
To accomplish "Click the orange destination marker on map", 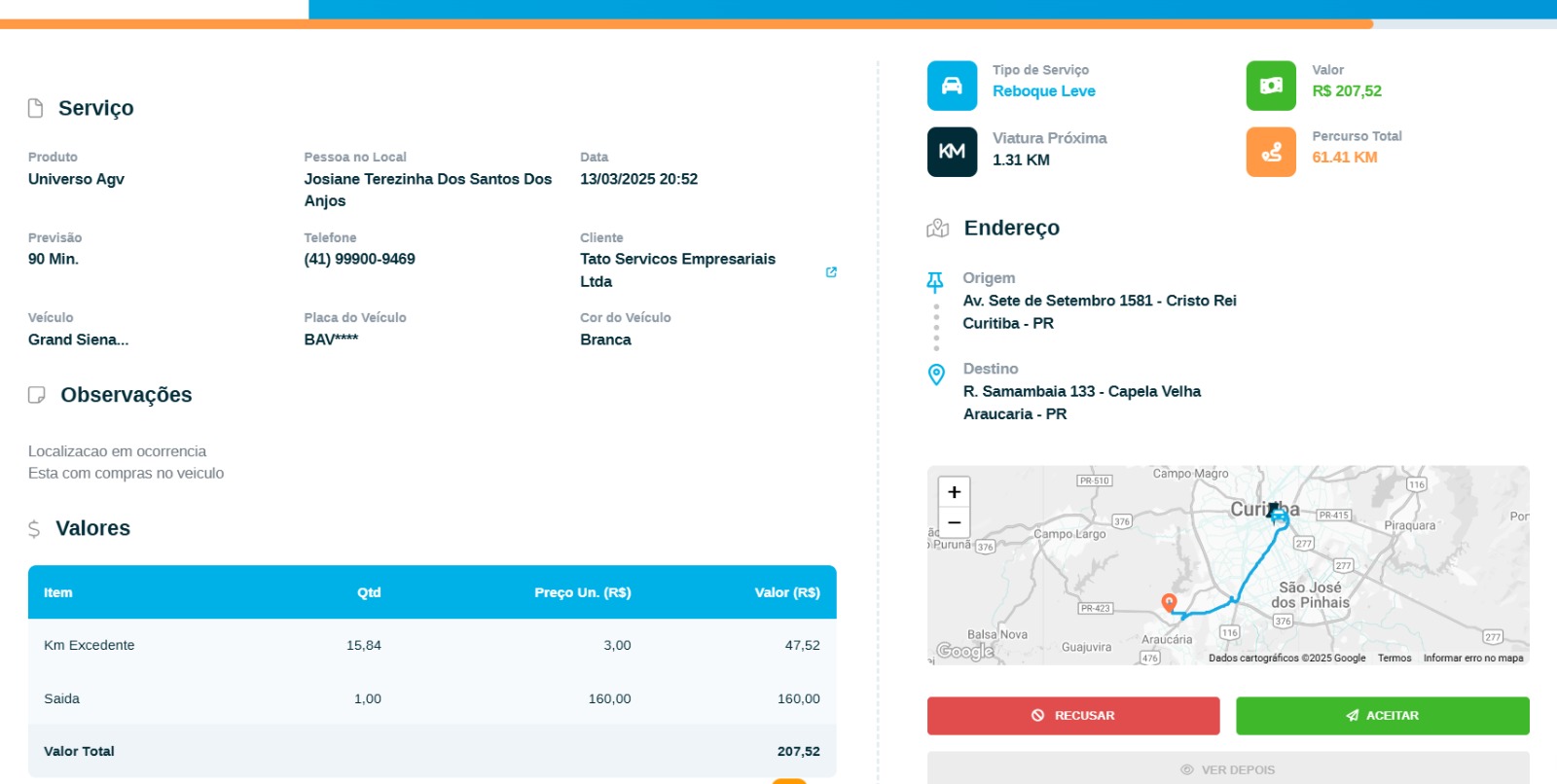I will coord(1170,602).
